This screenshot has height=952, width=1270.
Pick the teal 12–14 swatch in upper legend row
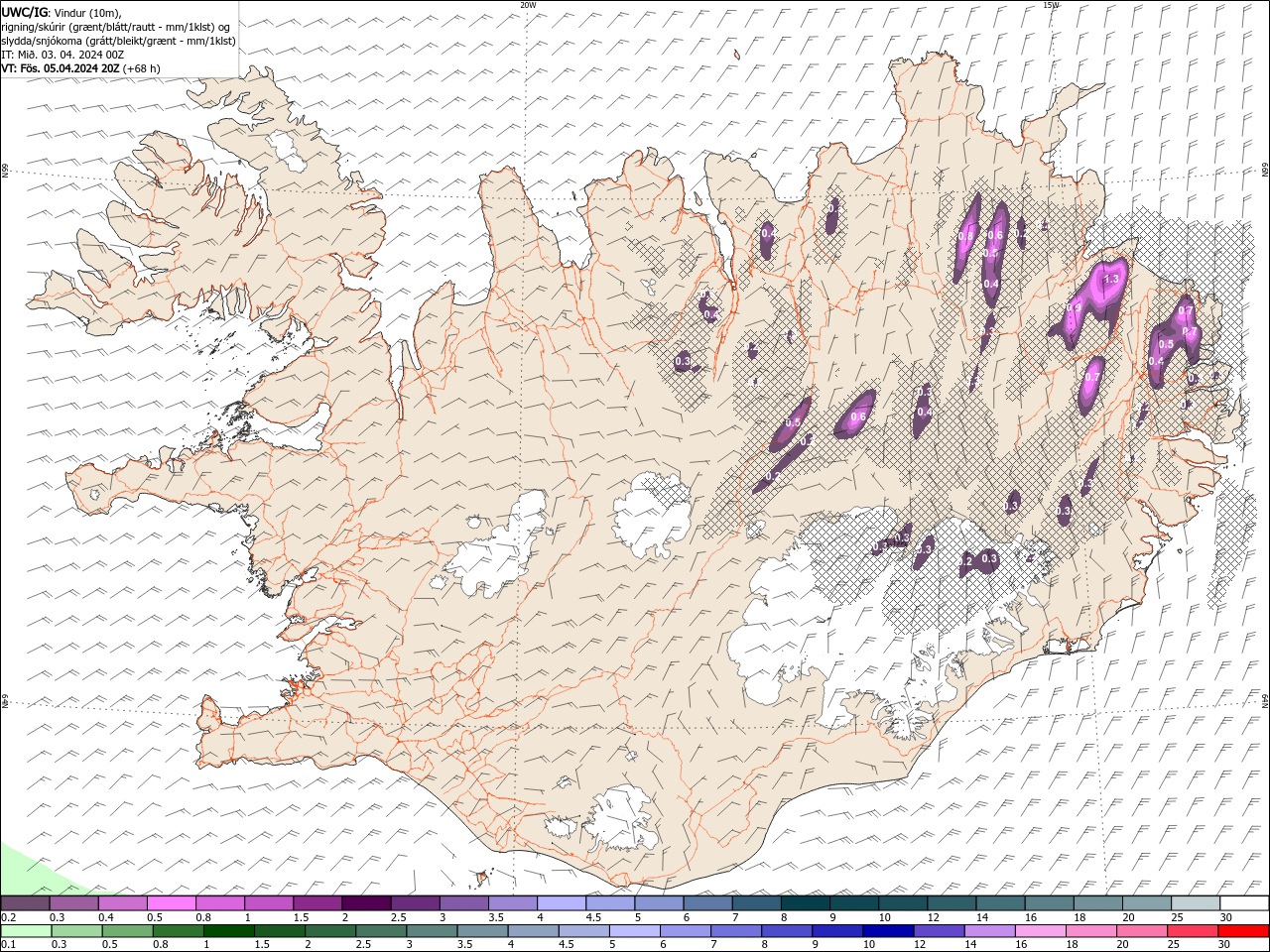click(x=952, y=903)
